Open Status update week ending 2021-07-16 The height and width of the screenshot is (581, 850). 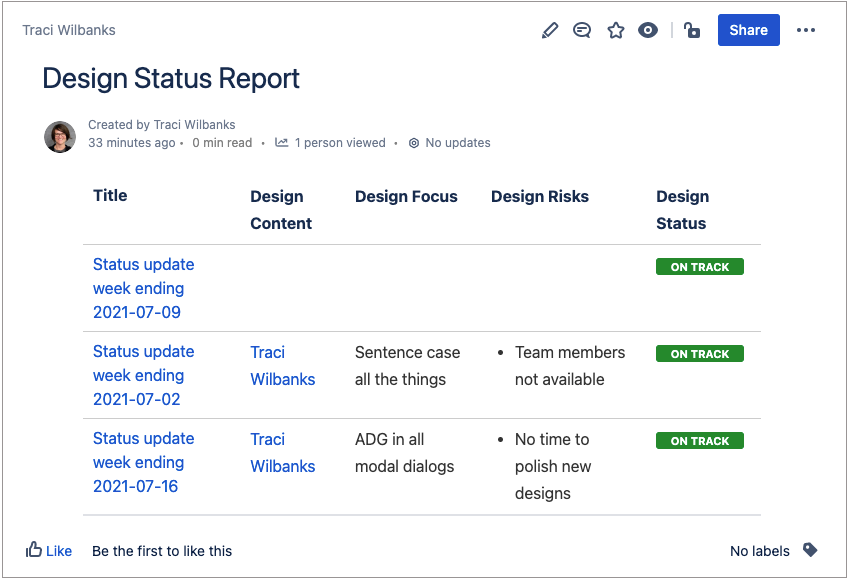[x=143, y=462]
